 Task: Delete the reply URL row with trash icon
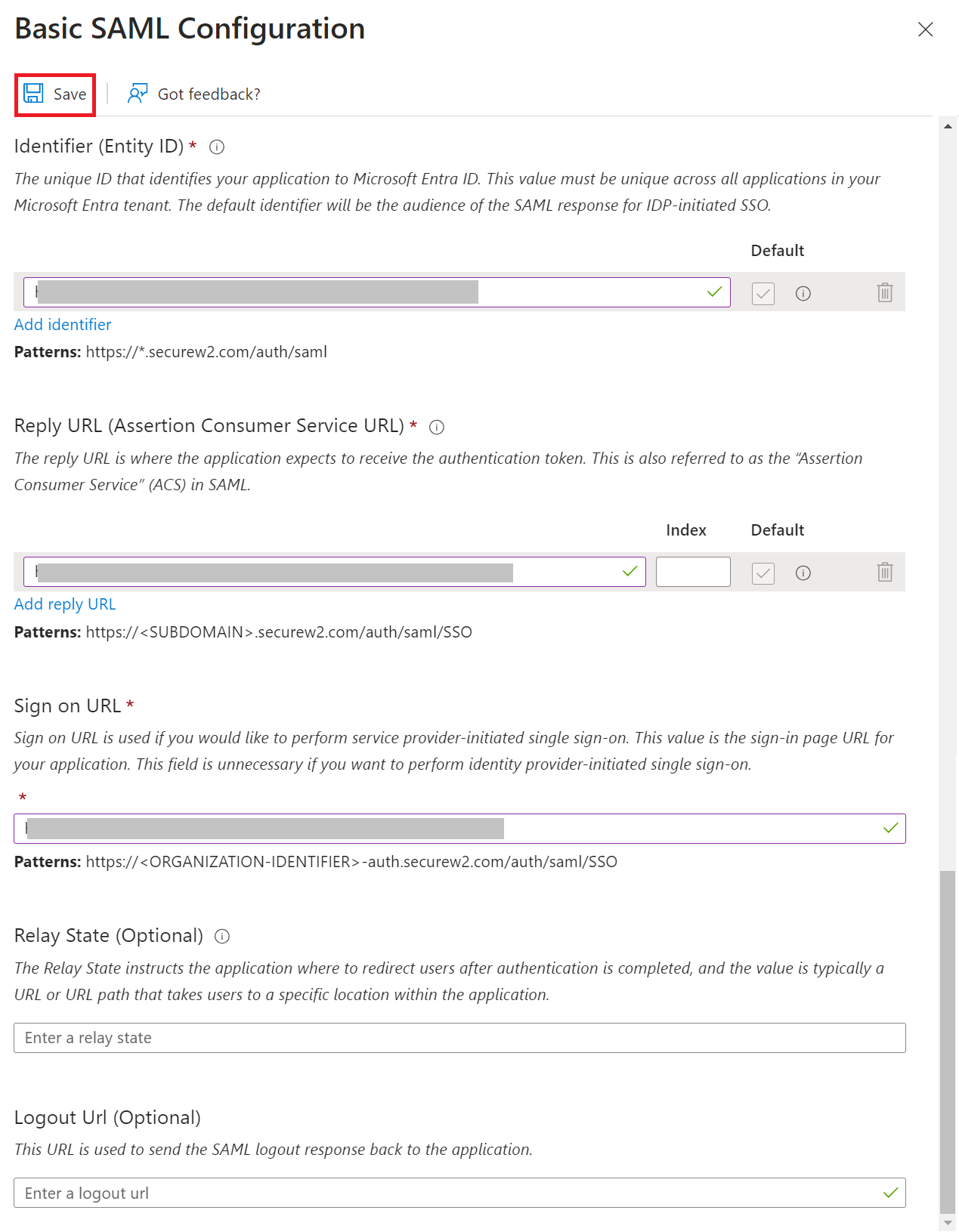[x=884, y=573]
